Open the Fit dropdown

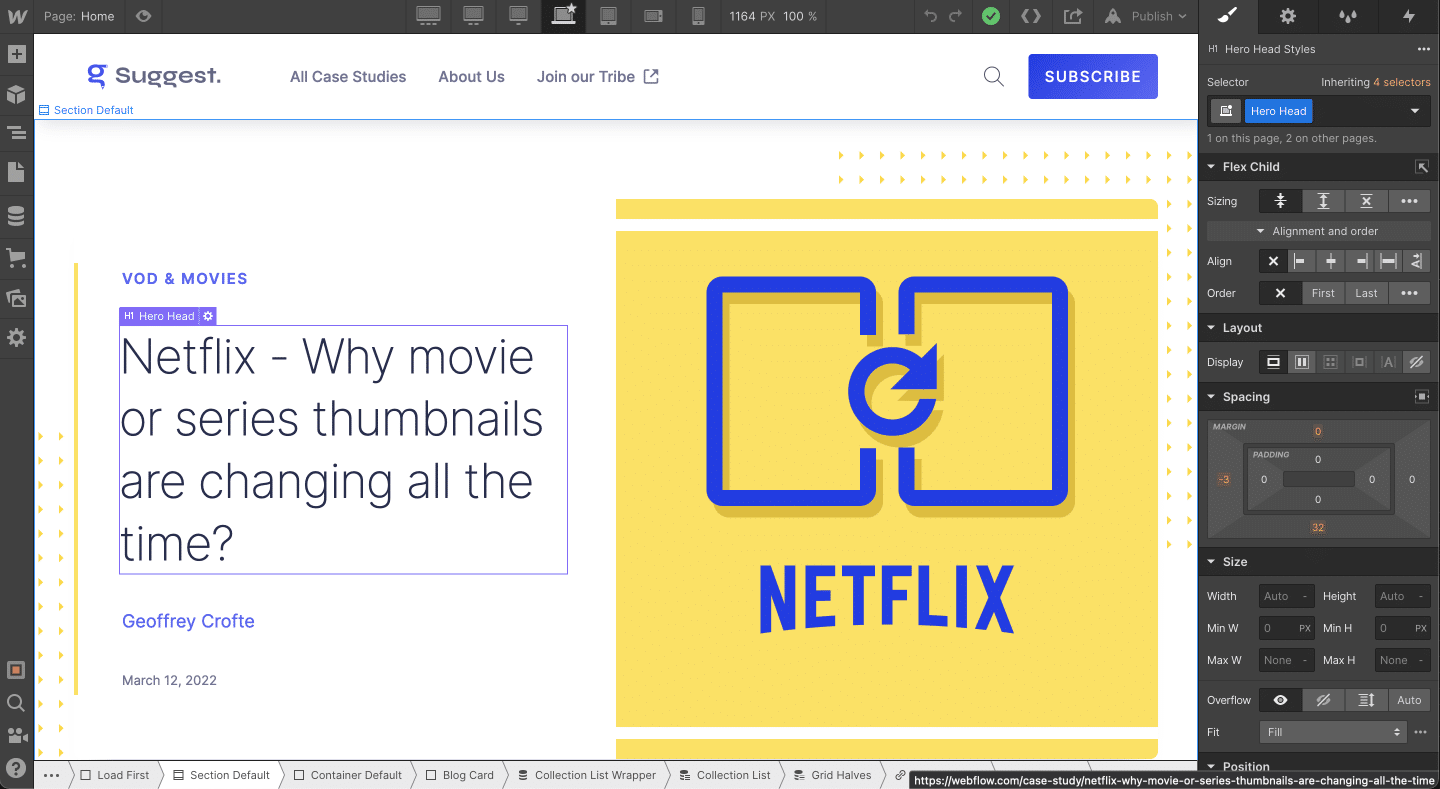click(1333, 732)
